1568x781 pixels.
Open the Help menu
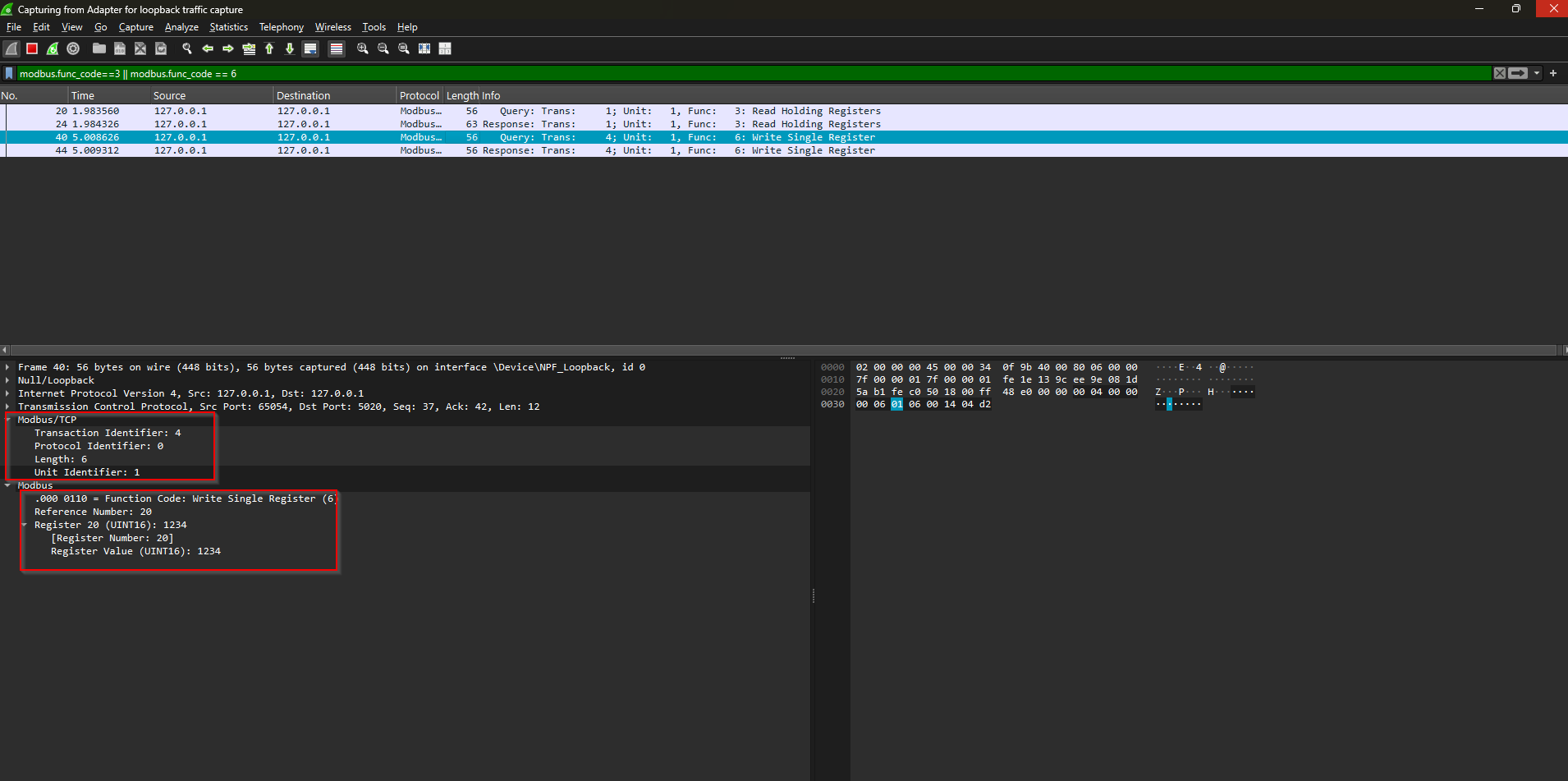pyautogui.click(x=407, y=27)
